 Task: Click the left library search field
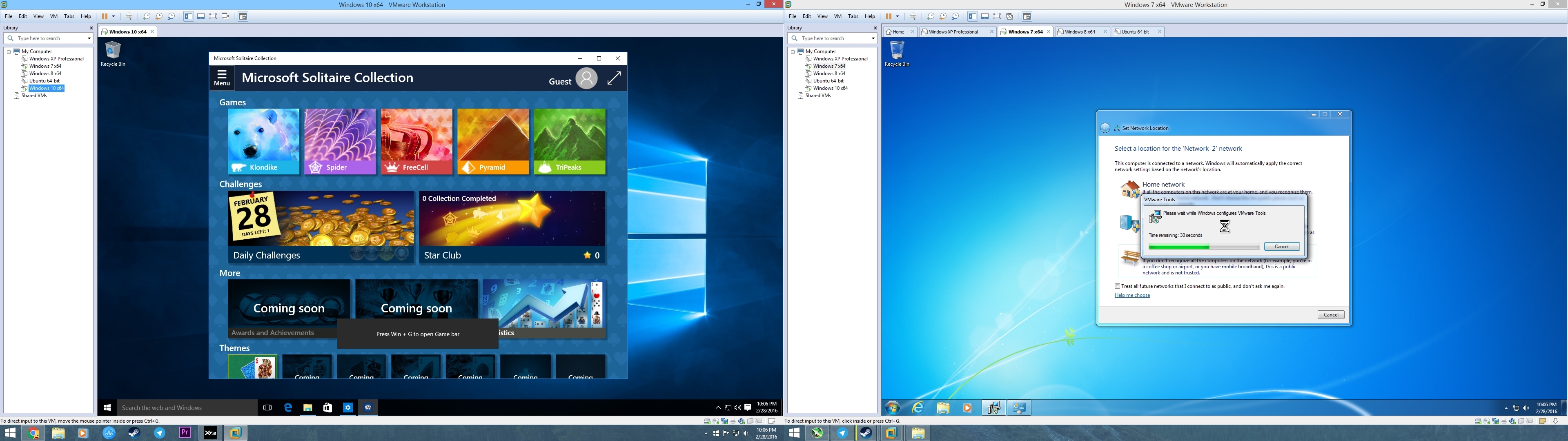pyautogui.click(x=49, y=38)
